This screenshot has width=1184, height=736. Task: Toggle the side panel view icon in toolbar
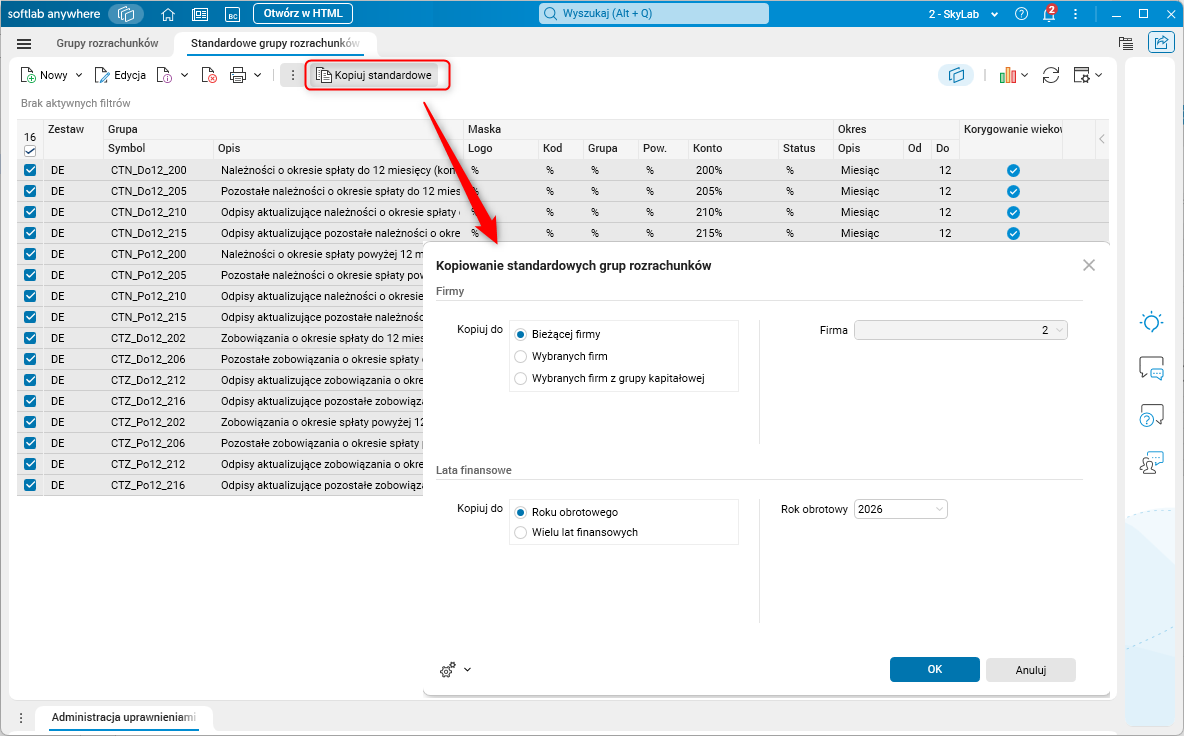click(956, 75)
